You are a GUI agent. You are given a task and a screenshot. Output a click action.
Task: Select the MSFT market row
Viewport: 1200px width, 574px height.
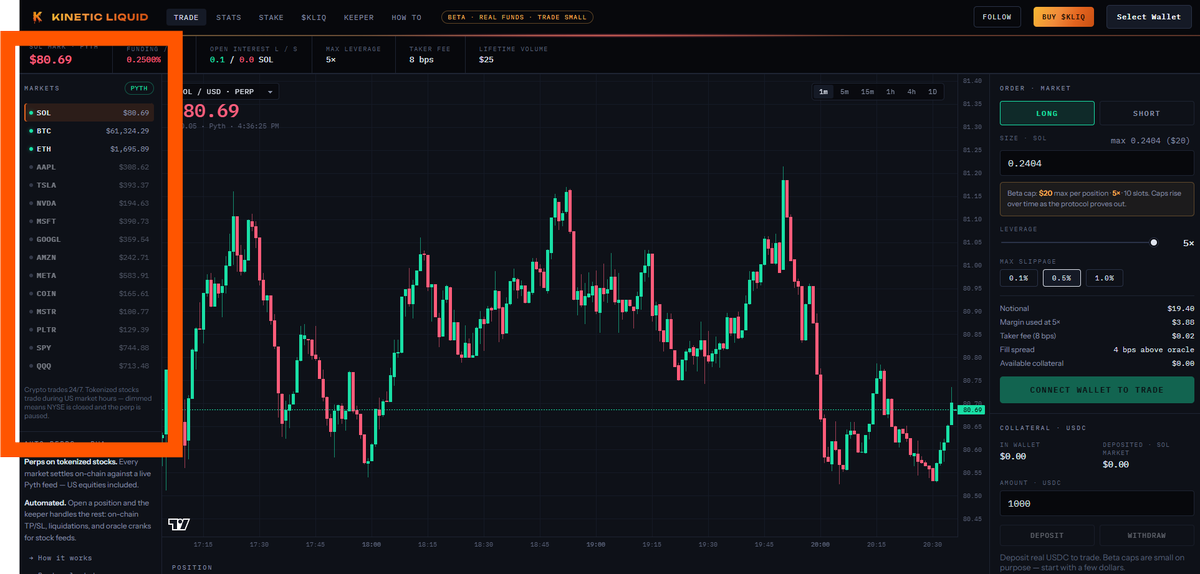(89, 221)
